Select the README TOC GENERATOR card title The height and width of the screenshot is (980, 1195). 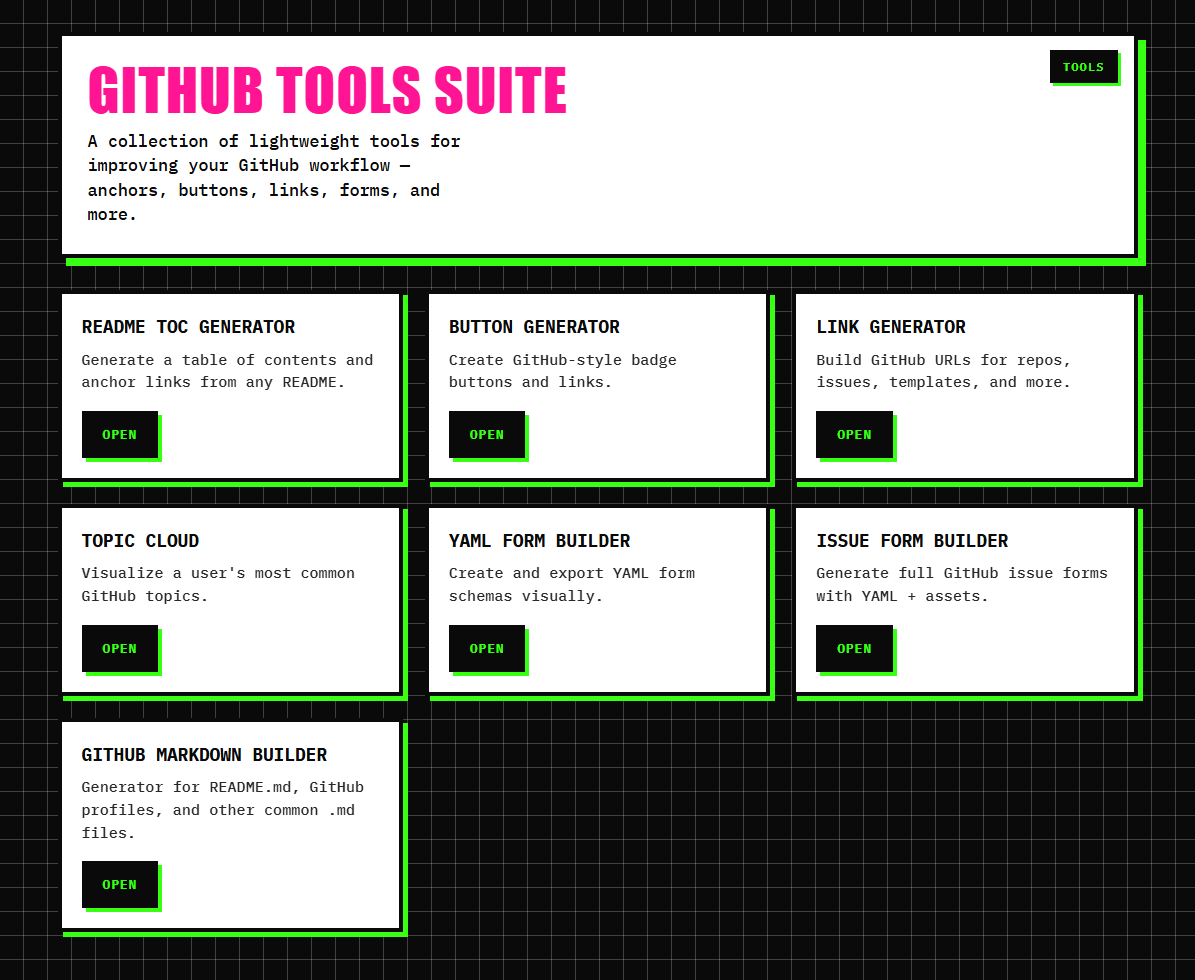click(188, 327)
